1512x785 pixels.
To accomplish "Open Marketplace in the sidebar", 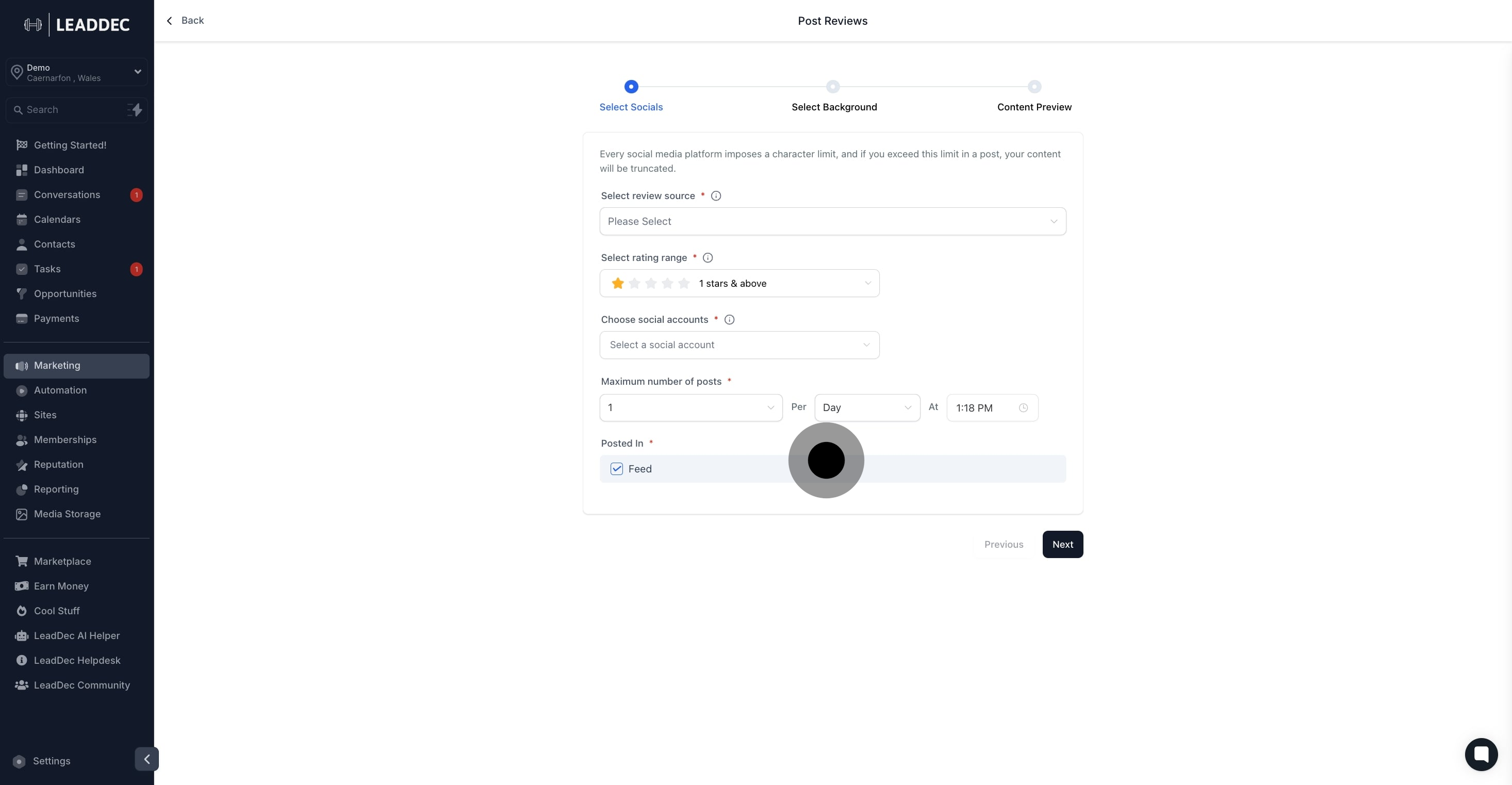I will click(x=76, y=561).
